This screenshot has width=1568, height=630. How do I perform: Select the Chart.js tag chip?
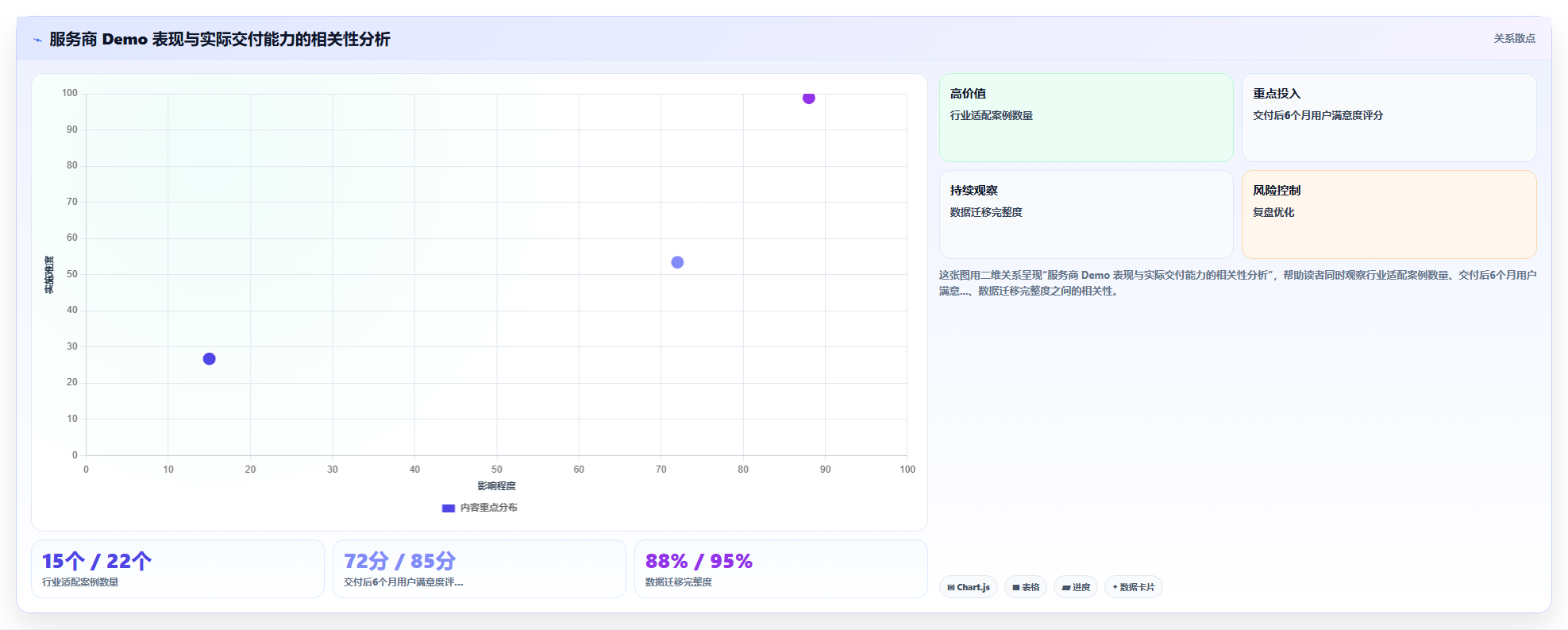pos(969,587)
